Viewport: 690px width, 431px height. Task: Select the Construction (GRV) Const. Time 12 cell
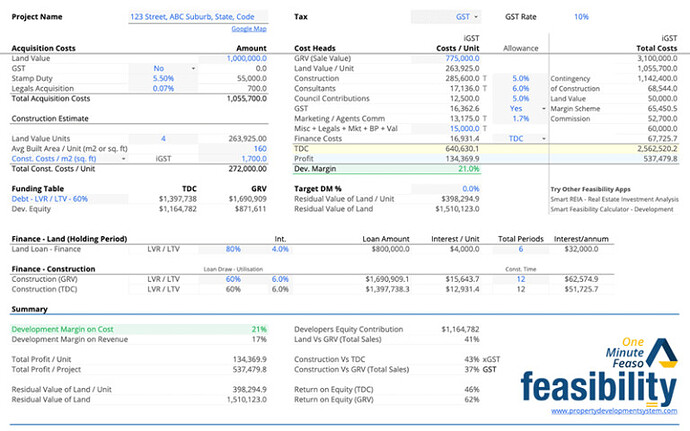521,279
